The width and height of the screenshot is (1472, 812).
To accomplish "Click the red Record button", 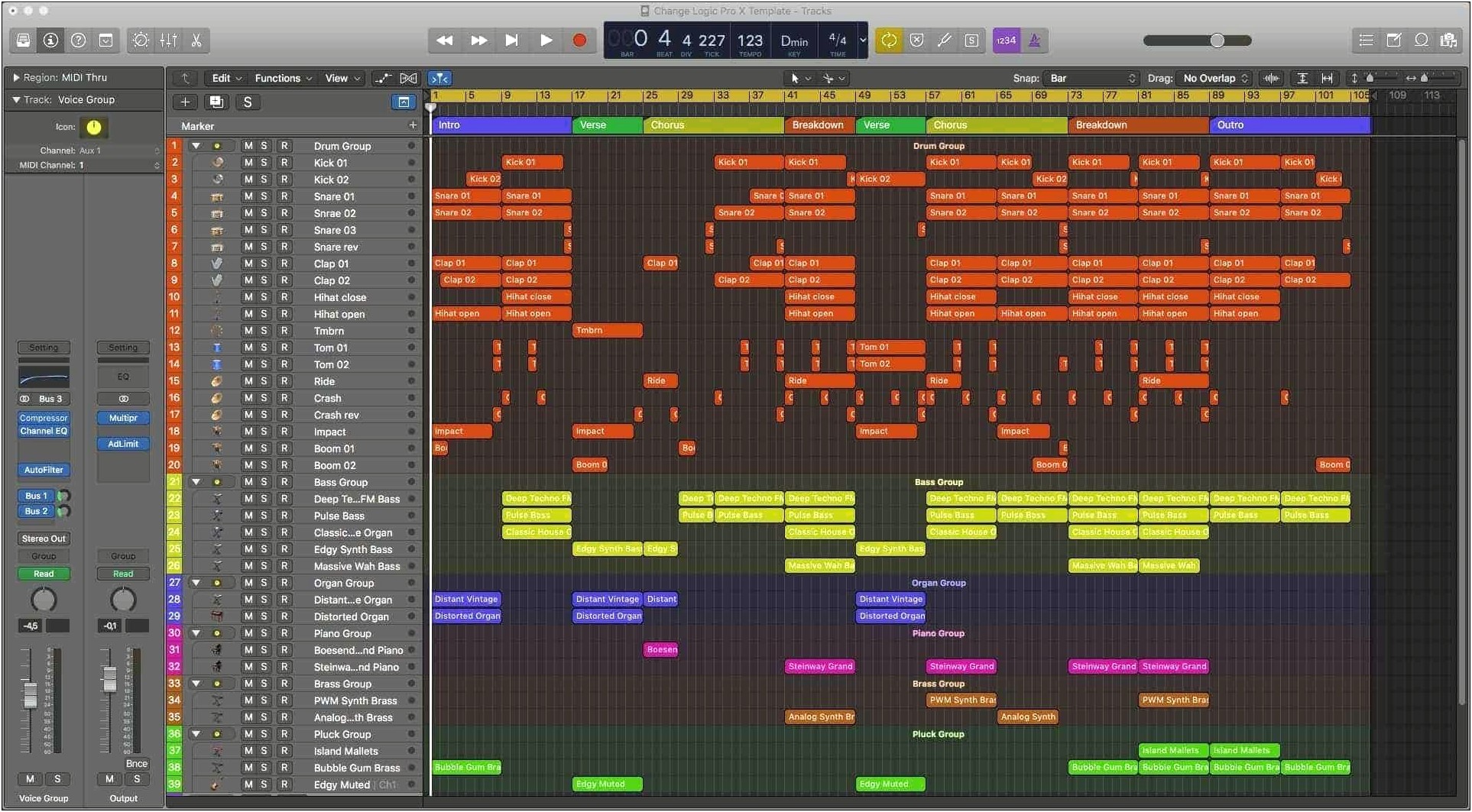I will click(x=579, y=40).
